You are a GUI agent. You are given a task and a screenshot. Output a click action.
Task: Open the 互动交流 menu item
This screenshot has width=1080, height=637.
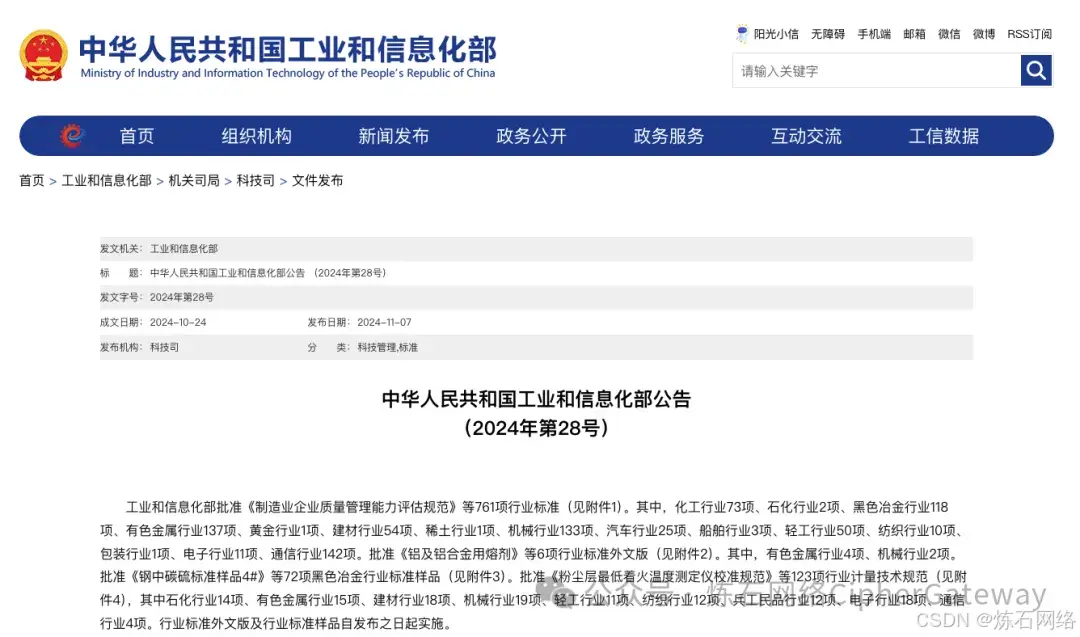(x=806, y=136)
